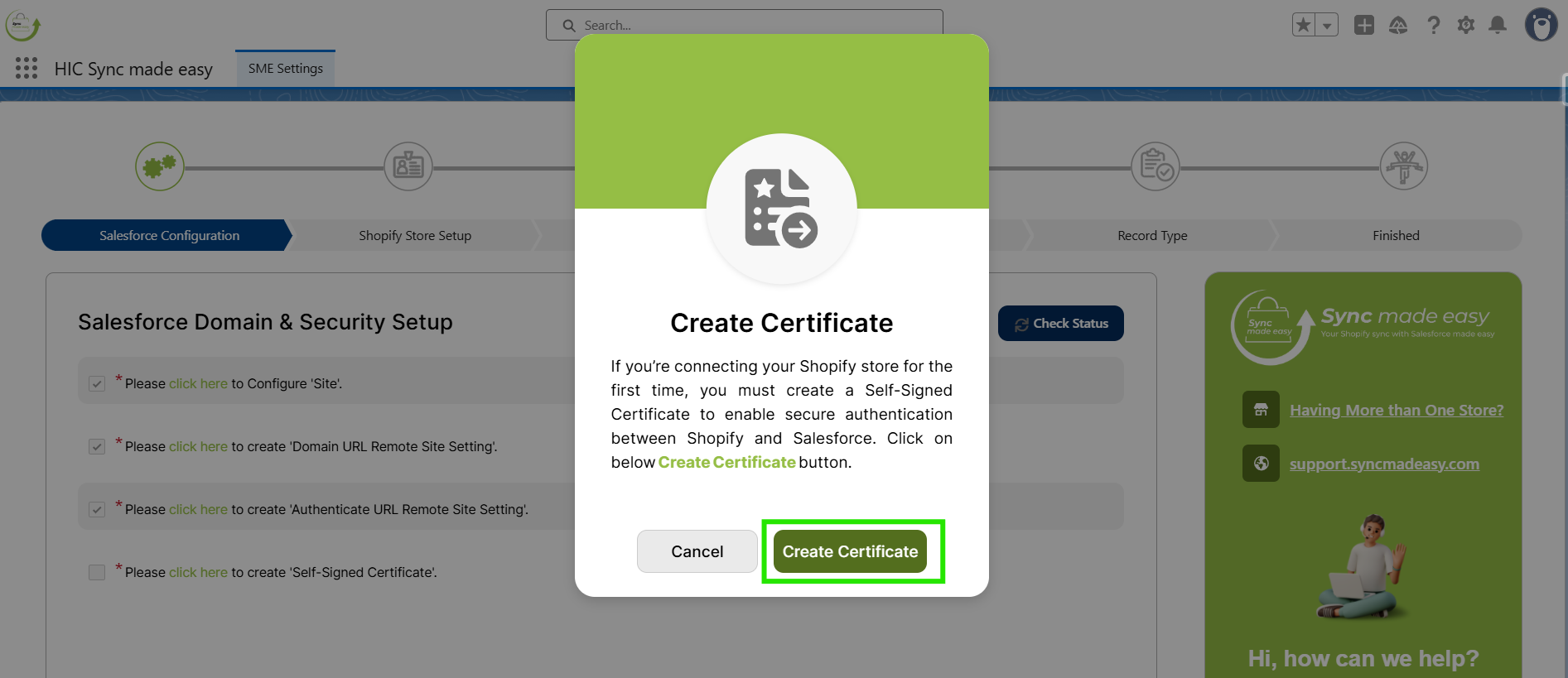Click the green gears configuration step icon

click(160, 166)
